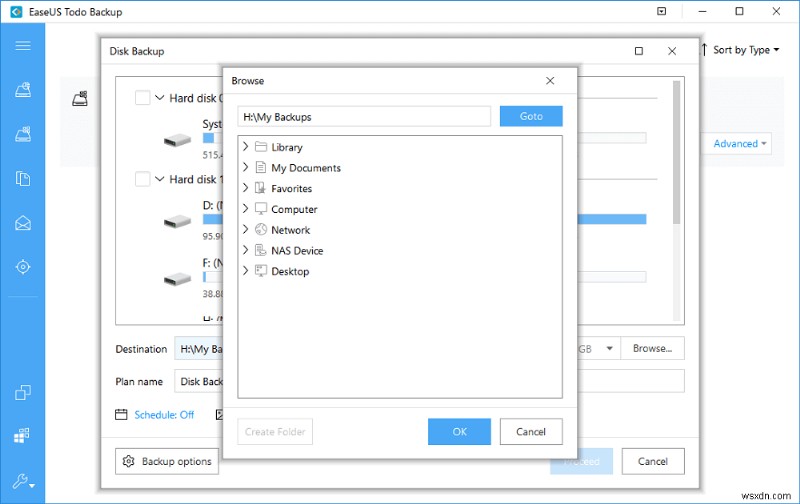Screen dimensions: 800x504
Task: Expand the Favorites node
Action: pos(245,188)
